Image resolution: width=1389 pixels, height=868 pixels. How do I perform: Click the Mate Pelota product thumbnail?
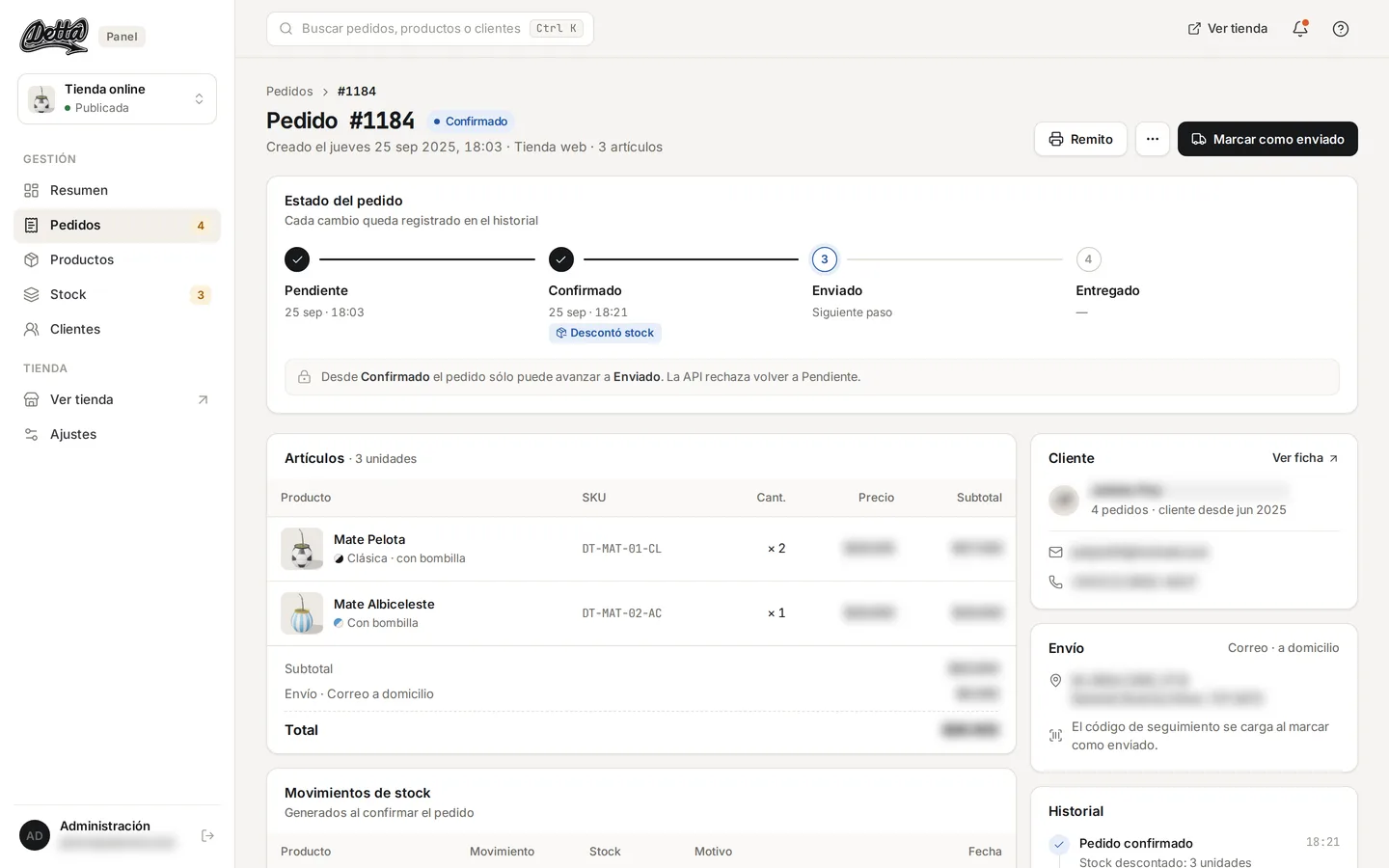coord(302,549)
